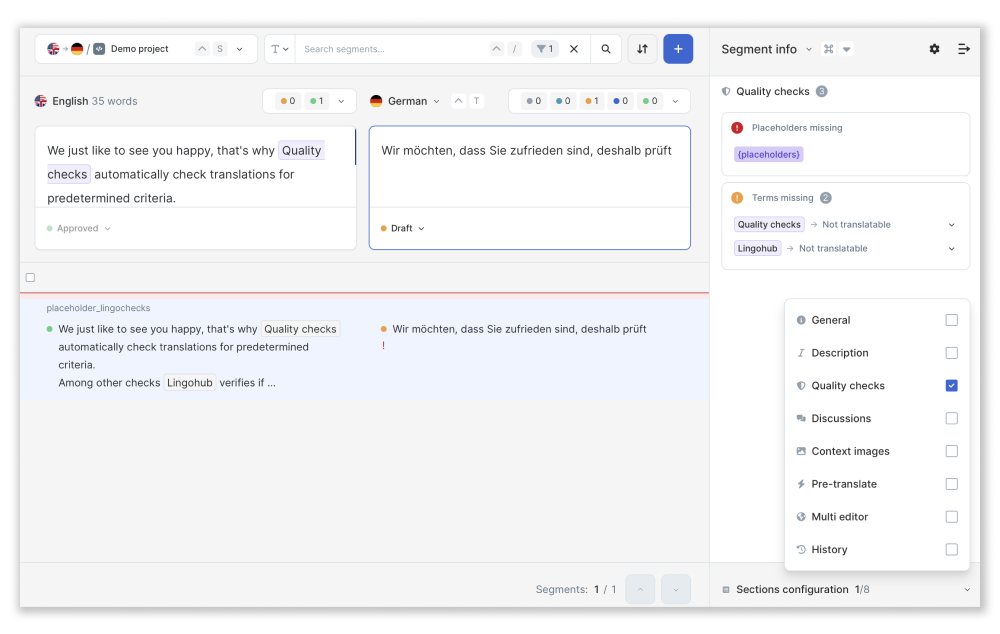Collapse Sections configuration chevron
This screenshot has height=634, width=1000.
[967, 589]
